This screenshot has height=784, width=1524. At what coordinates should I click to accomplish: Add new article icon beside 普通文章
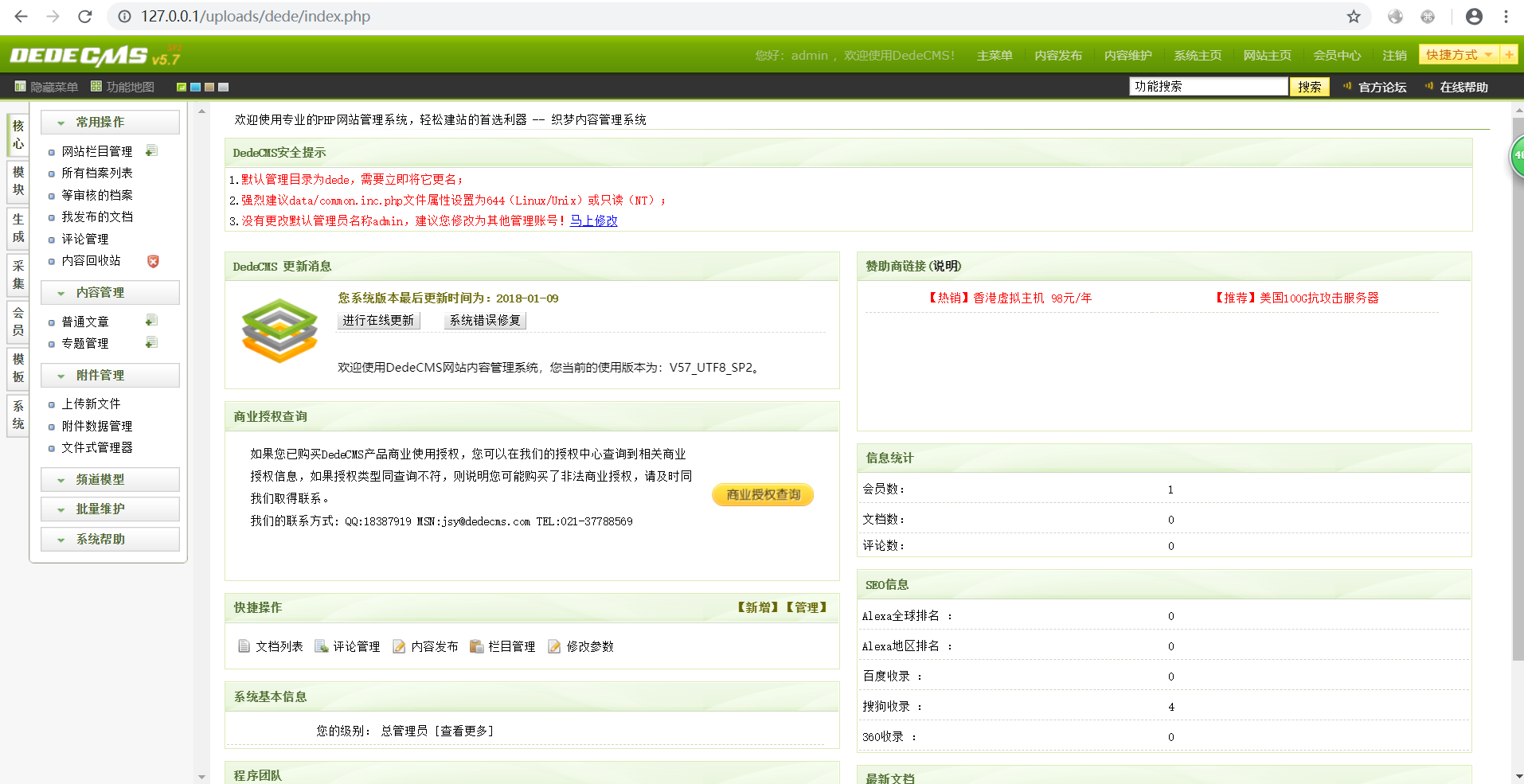coord(151,320)
